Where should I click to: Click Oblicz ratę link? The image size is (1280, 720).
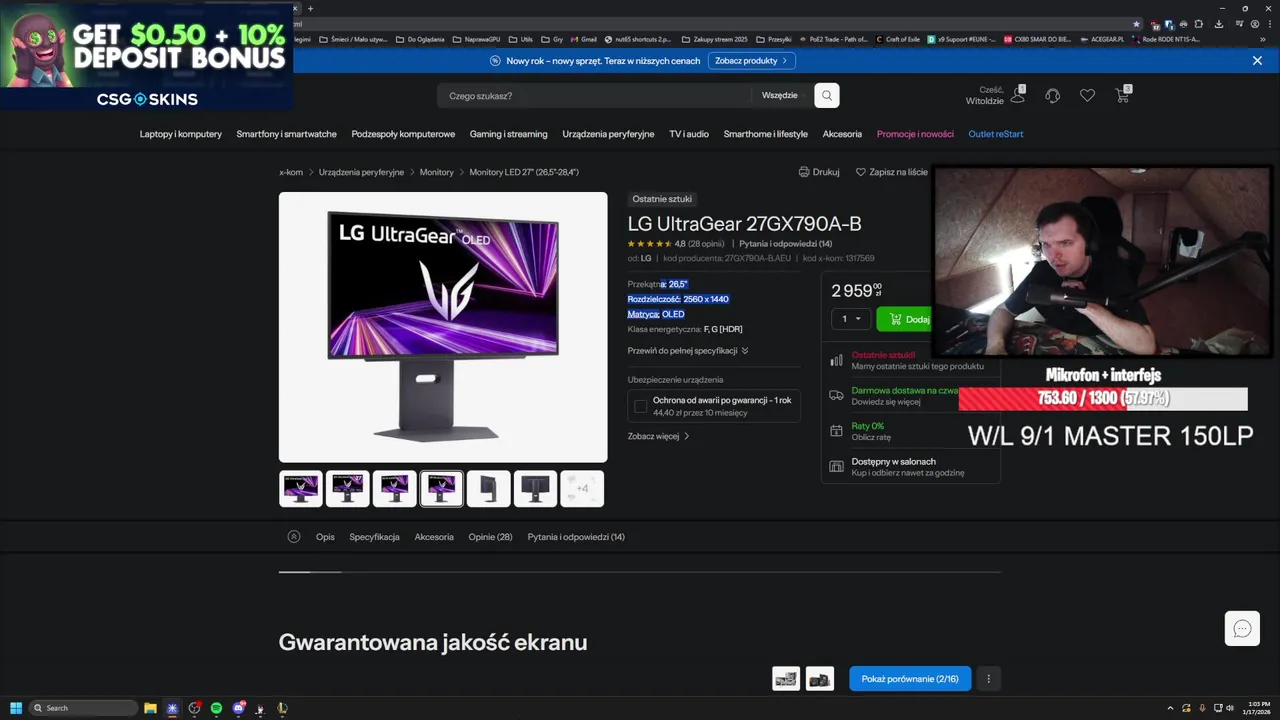871,437
